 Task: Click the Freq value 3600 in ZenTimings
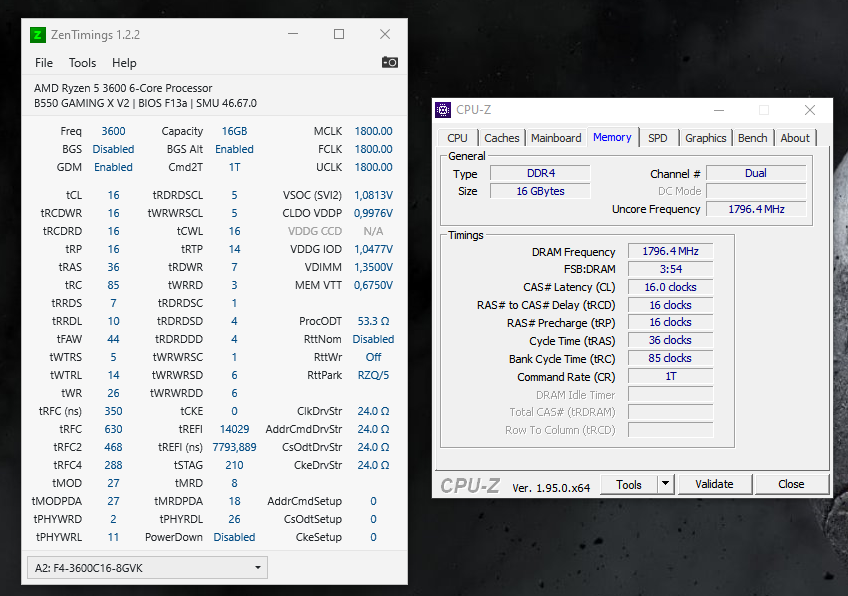[x=113, y=131]
